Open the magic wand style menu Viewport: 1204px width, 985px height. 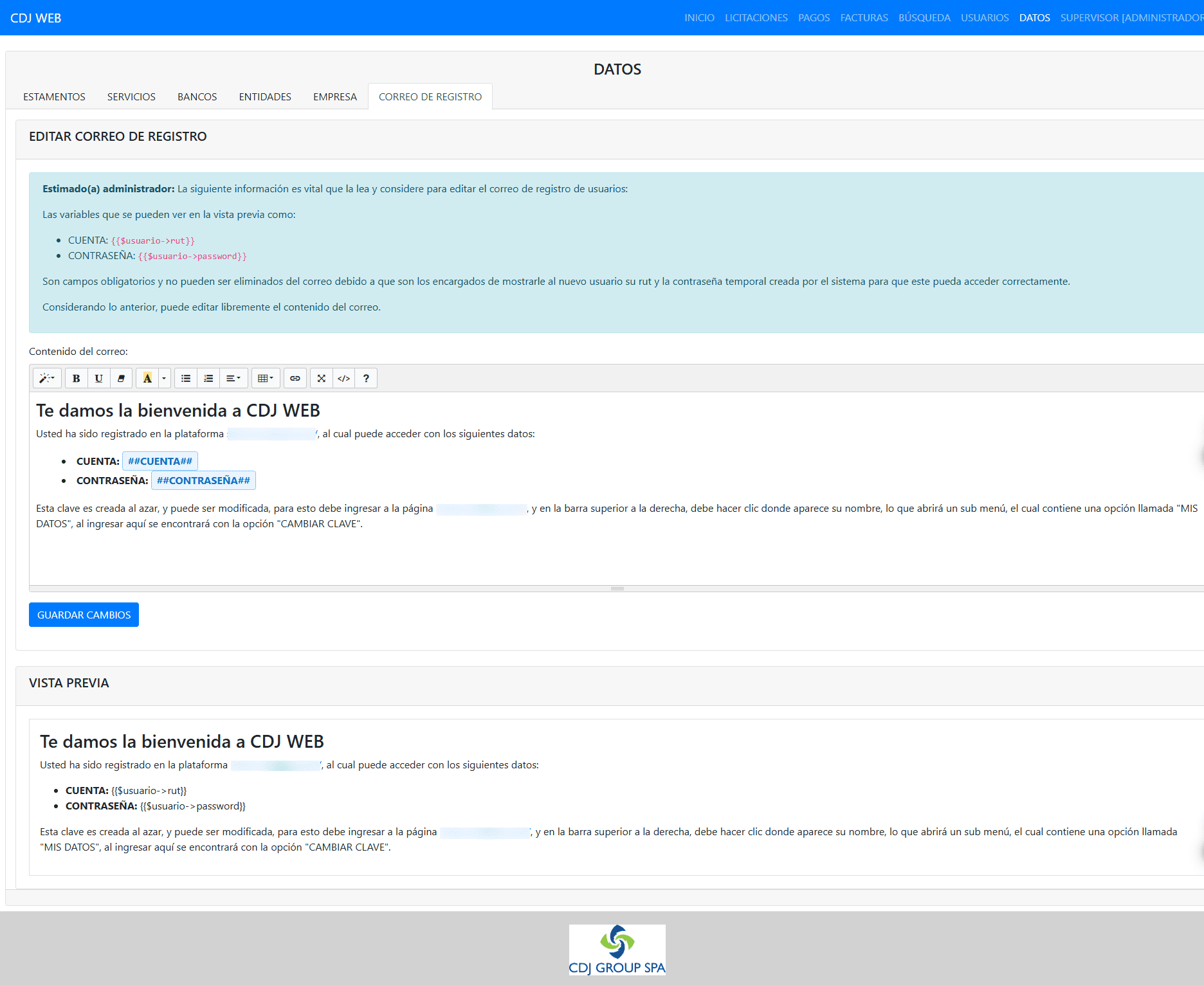[x=47, y=379]
